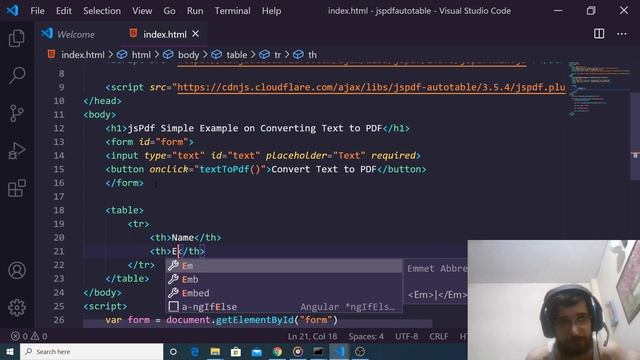640x360 pixels.
Task: Choose the Emb suggestion
Action: point(284,280)
